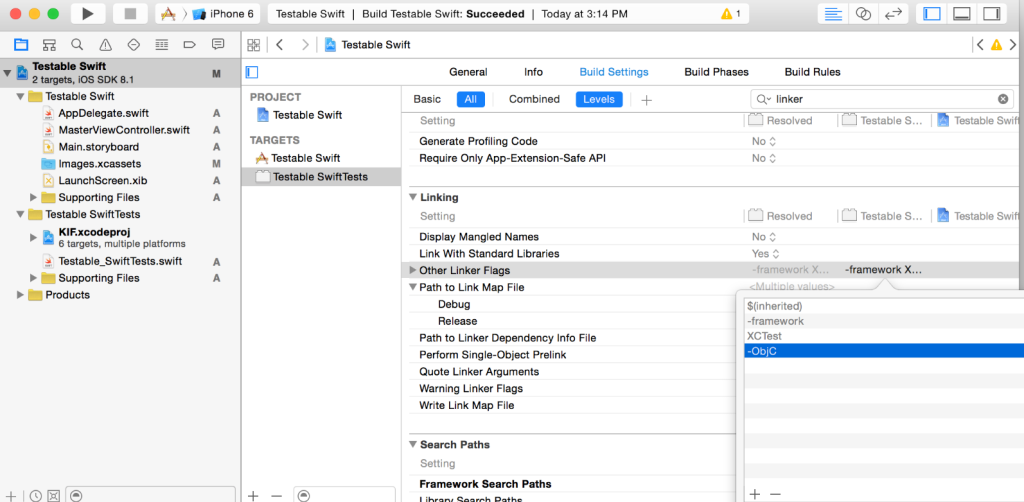Show the Breakpoint navigator
The height and width of the screenshot is (502, 1024).
click(190, 44)
